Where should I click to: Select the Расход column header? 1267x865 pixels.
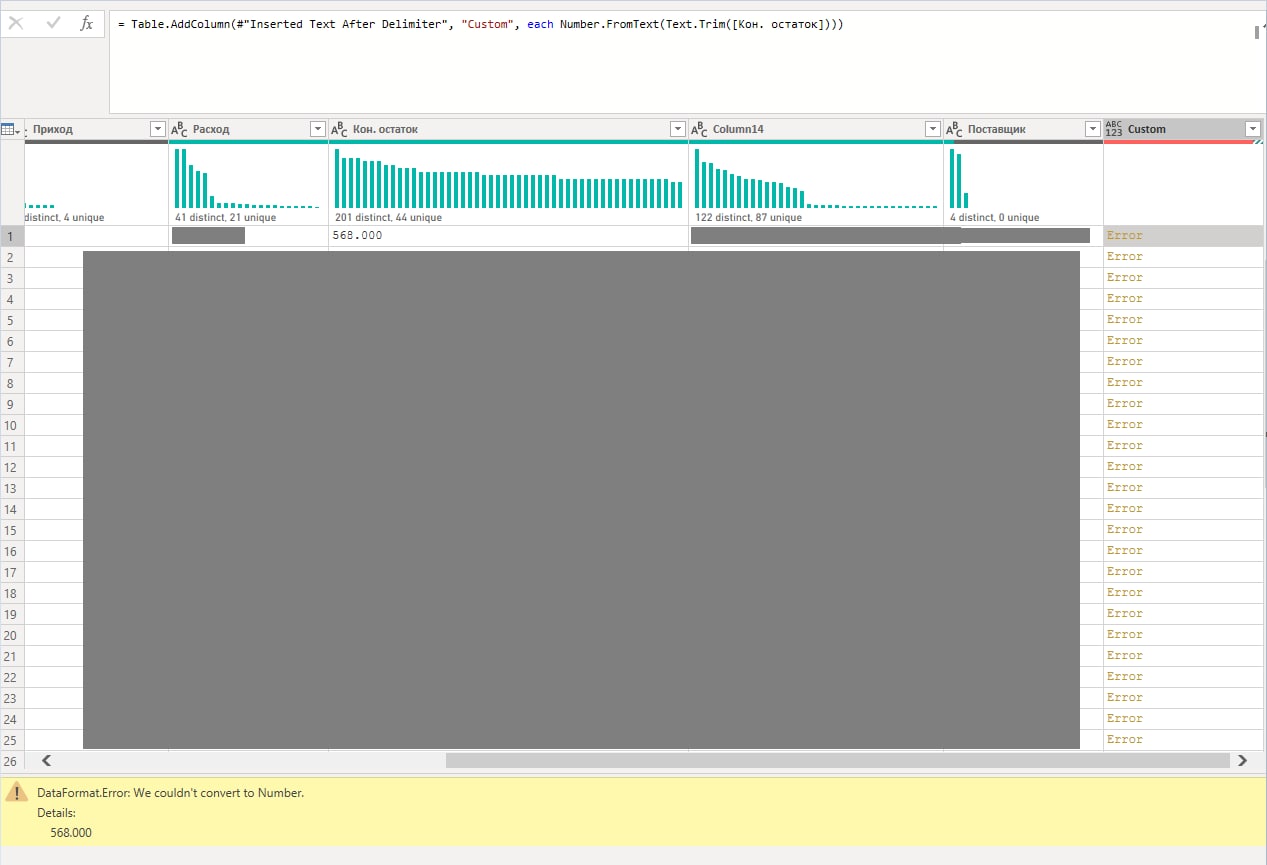point(248,129)
